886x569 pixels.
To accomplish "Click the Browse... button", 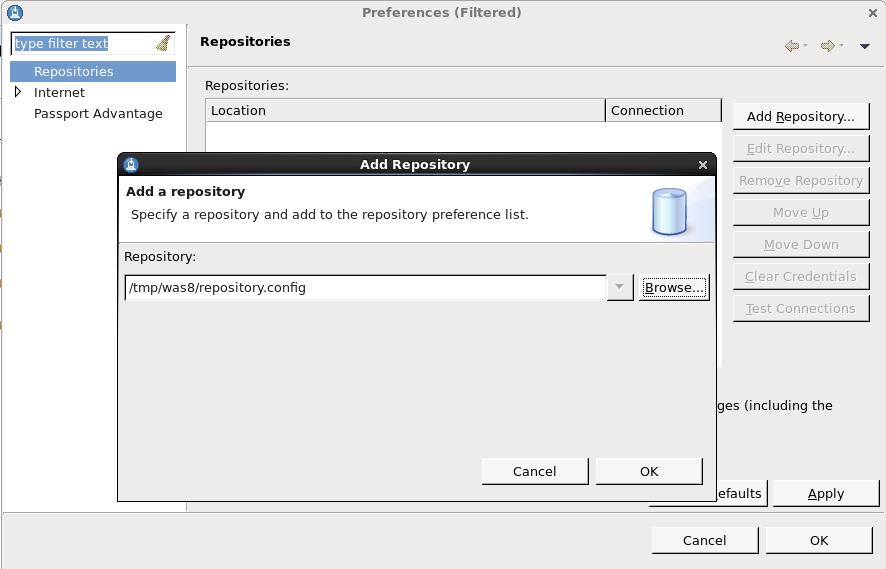I will (674, 288).
